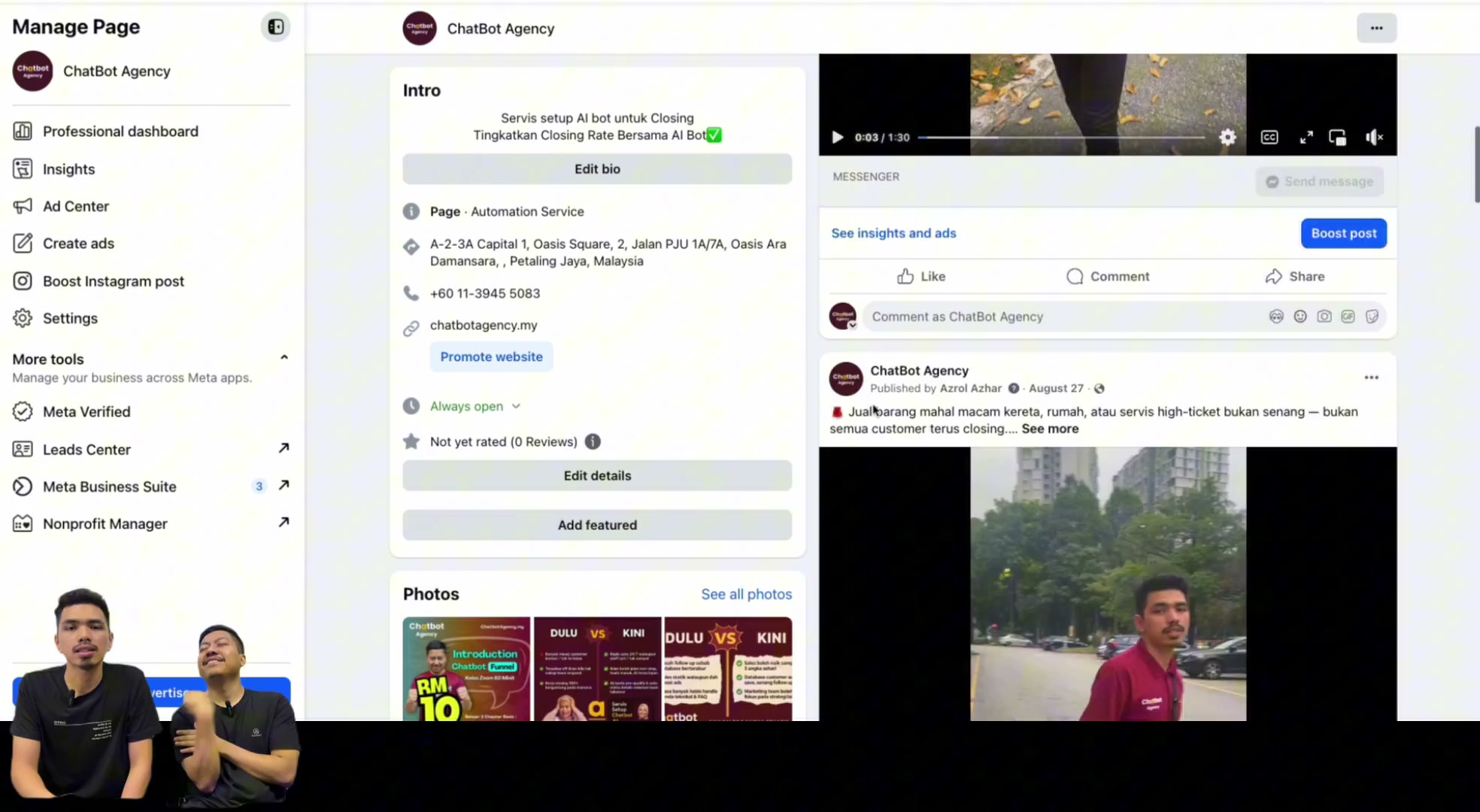Image resolution: width=1480 pixels, height=812 pixels.
Task: Open page header more options menu
Action: pyautogui.click(x=1376, y=28)
